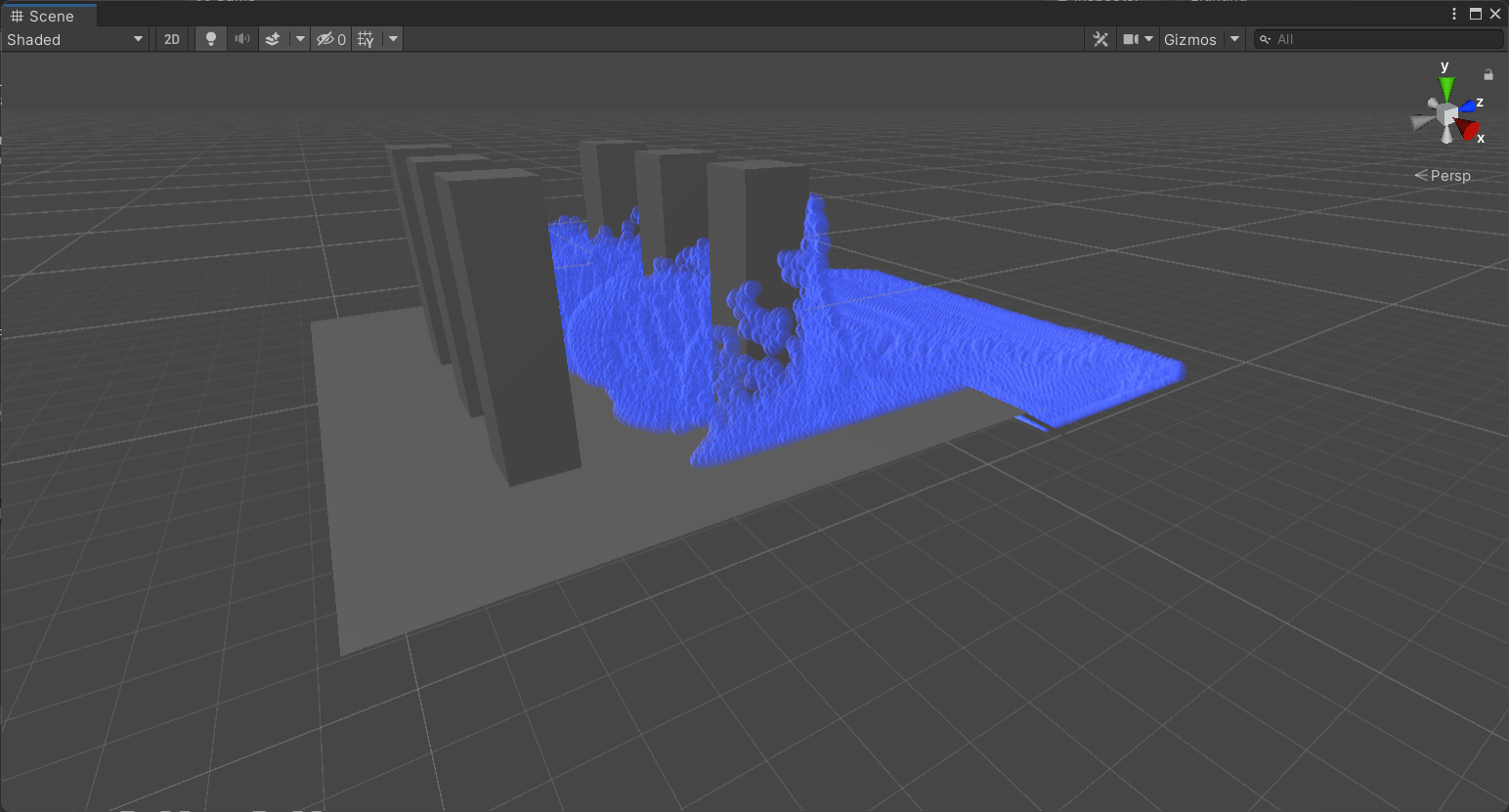Screen dimensions: 1509x812
Task: Close the Scene view panel
Action: [1495, 14]
